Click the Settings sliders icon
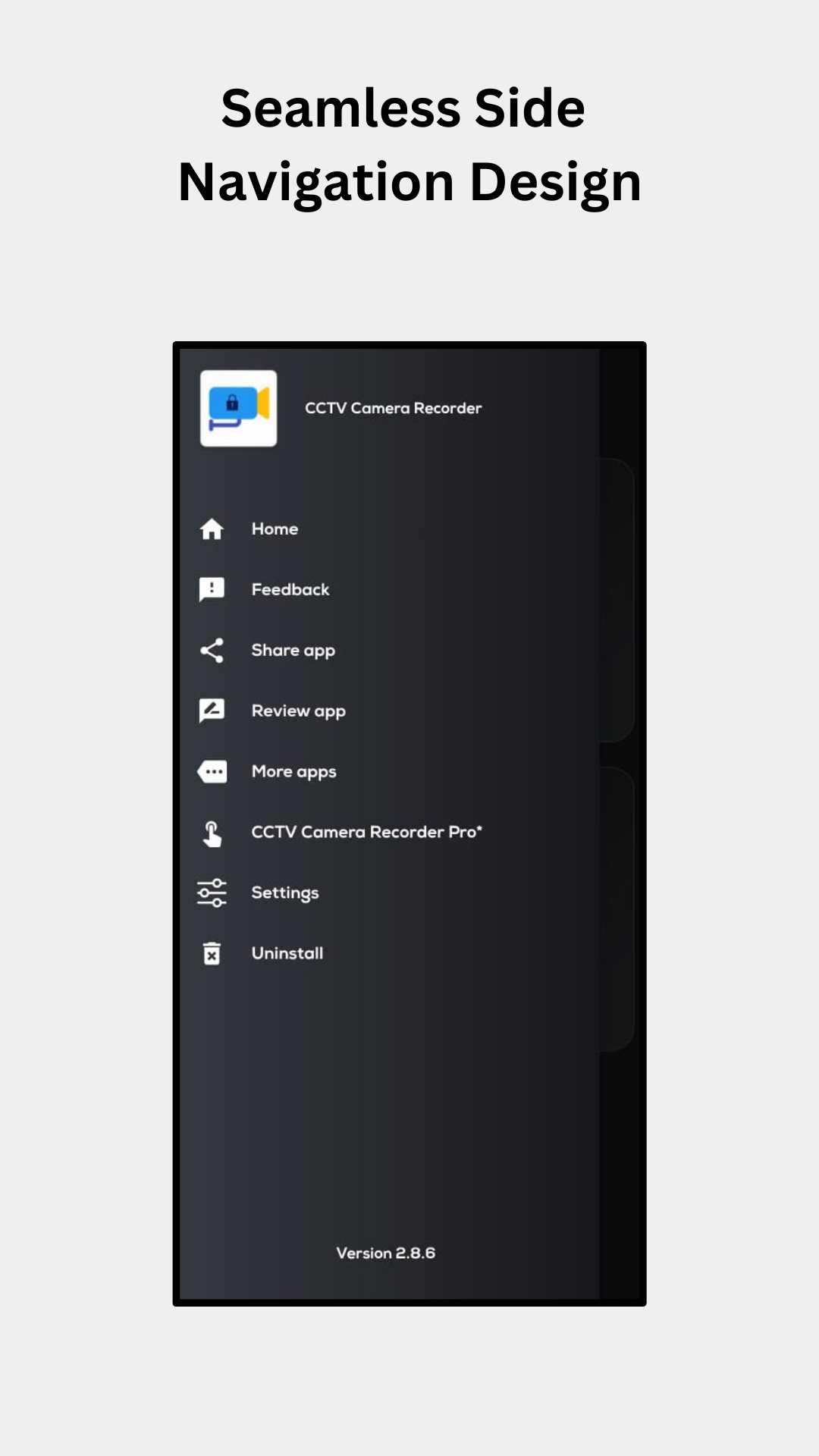The image size is (819, 1456). (x=212, y=893)
